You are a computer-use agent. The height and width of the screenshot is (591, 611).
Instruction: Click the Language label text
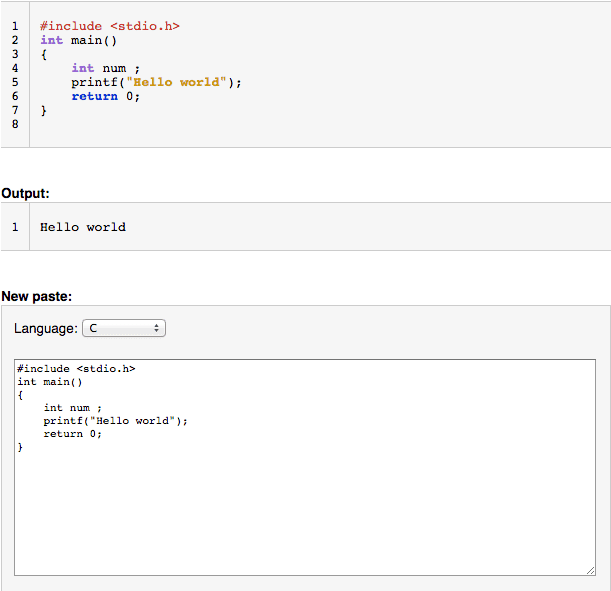[45, 328]
